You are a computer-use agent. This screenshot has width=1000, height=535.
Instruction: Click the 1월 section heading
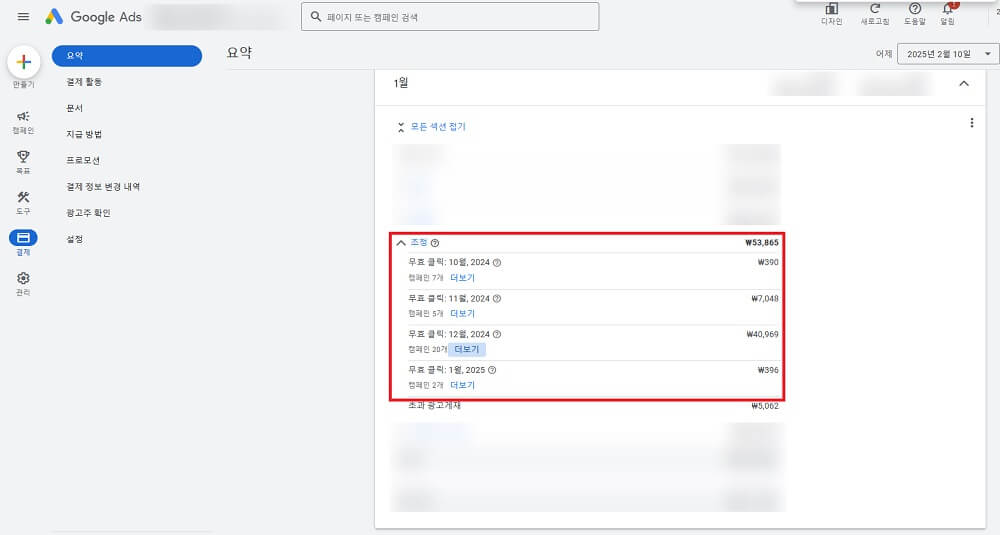tap(401, 83)
